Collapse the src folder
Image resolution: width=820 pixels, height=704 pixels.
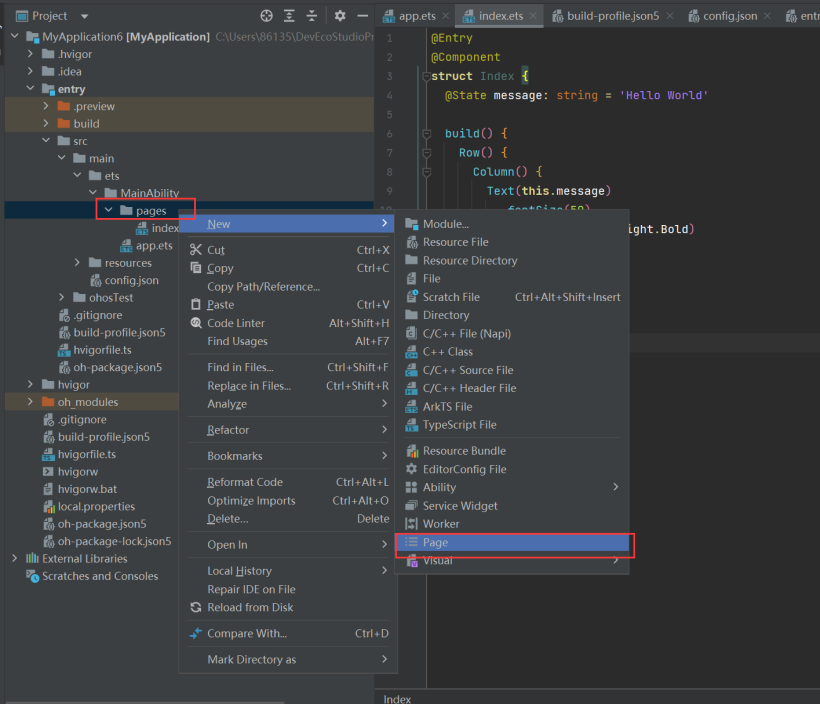tap(46, 141)
